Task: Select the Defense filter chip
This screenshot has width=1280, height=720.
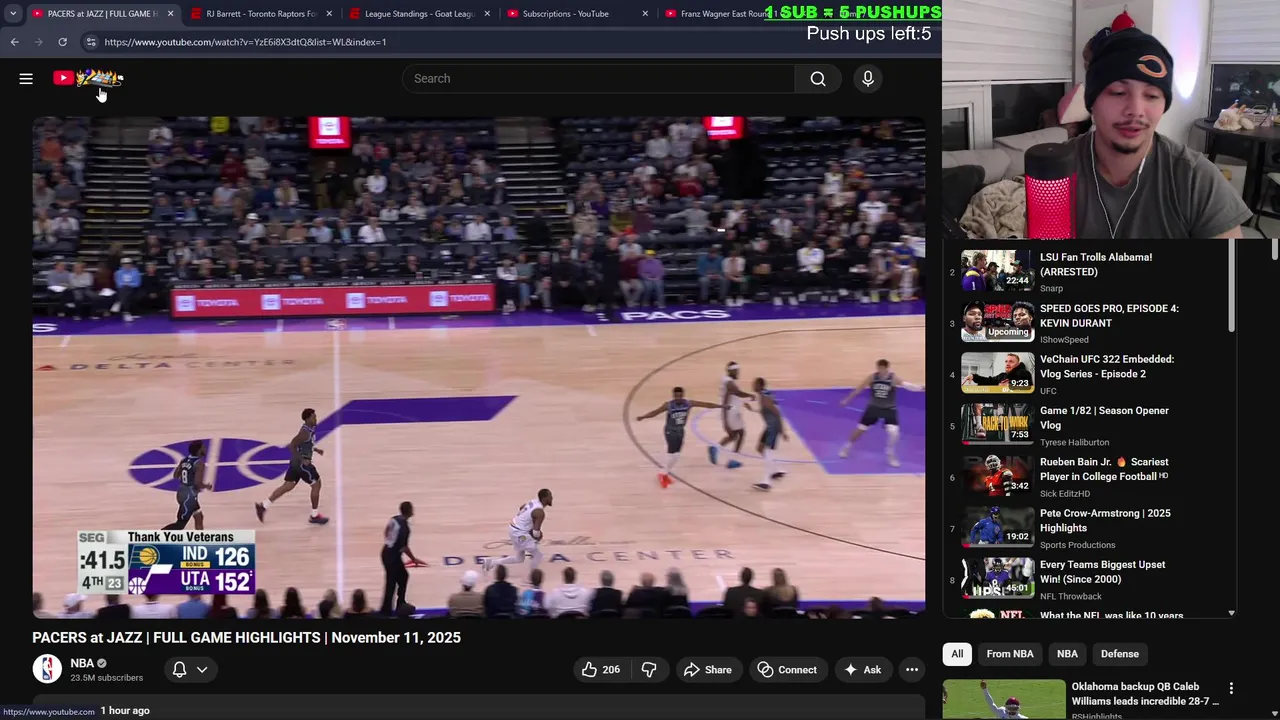Action: tap(1120, 654)
